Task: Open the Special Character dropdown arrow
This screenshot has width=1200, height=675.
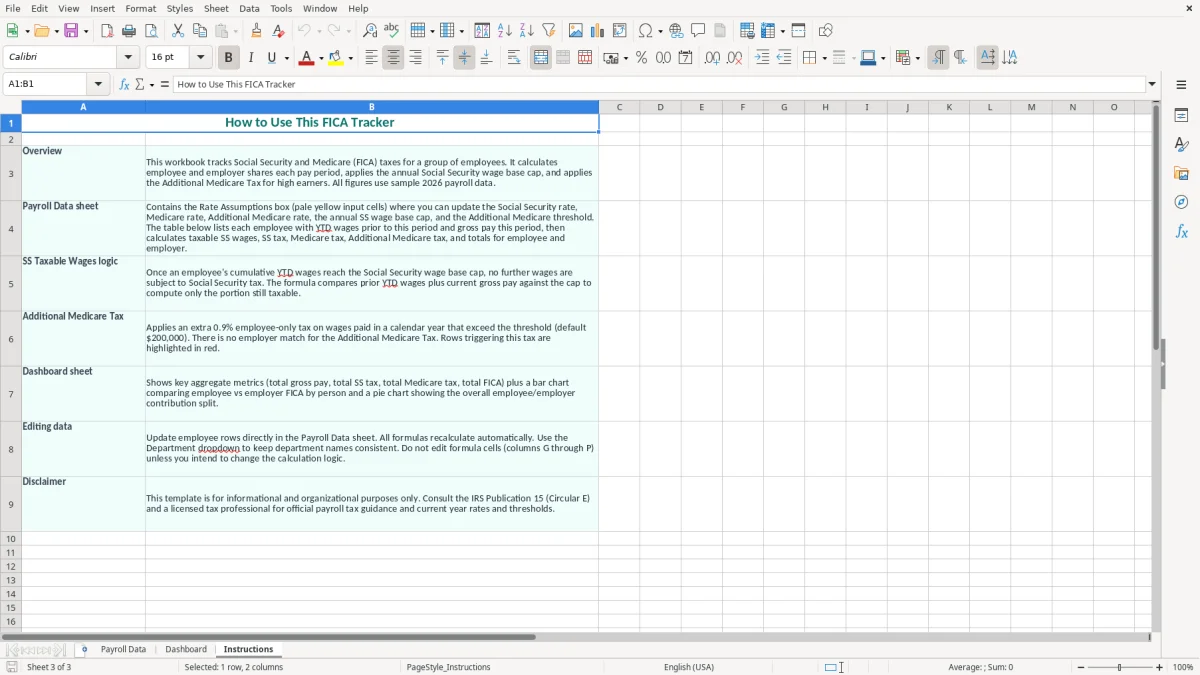Action: (660, 31)
